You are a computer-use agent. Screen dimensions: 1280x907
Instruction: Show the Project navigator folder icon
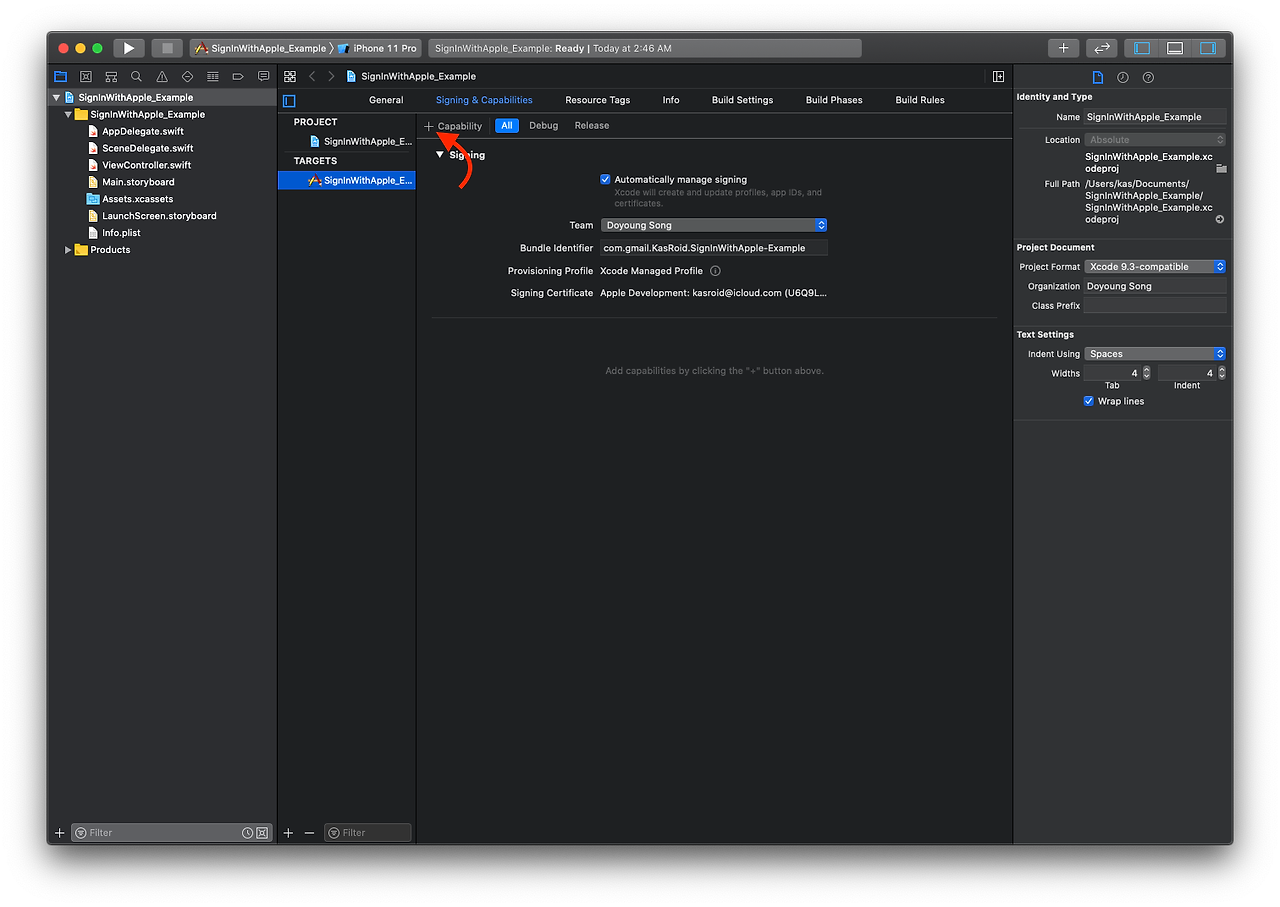(60, 77)
